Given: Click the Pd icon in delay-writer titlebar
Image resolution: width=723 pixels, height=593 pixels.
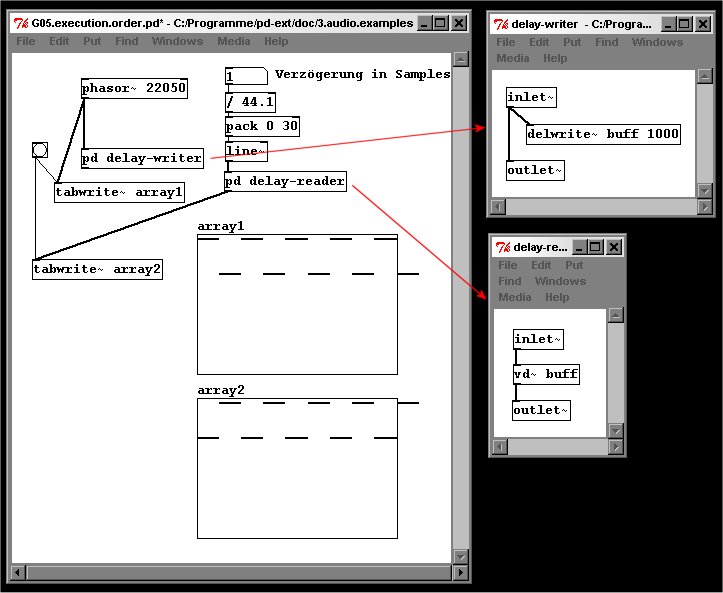Looking at the screenshot, I should point(500,23).
